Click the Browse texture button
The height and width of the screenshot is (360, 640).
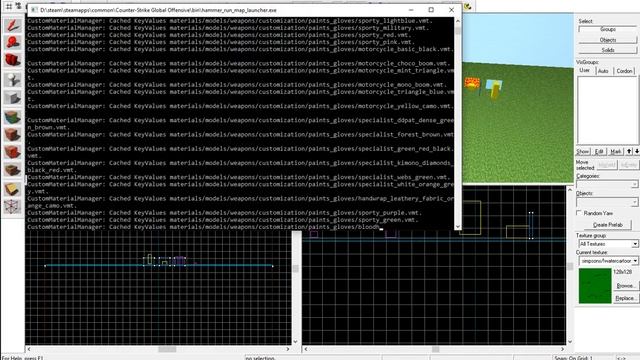coord(625,286)
